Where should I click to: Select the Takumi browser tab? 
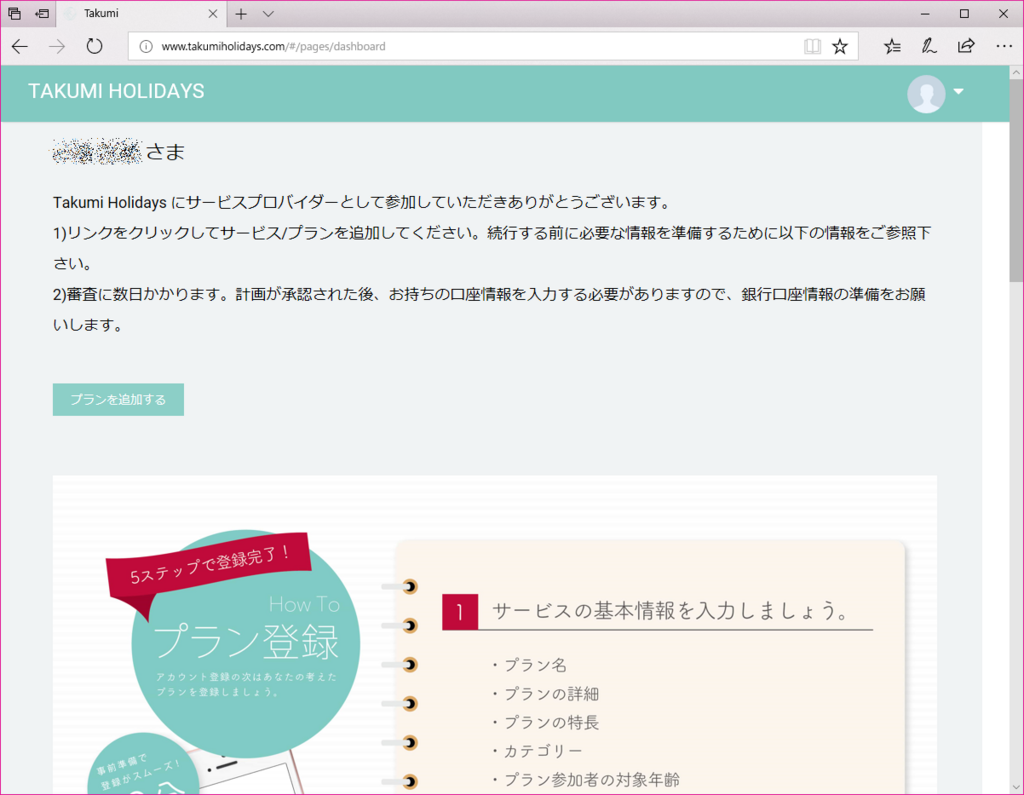(142, 14)
